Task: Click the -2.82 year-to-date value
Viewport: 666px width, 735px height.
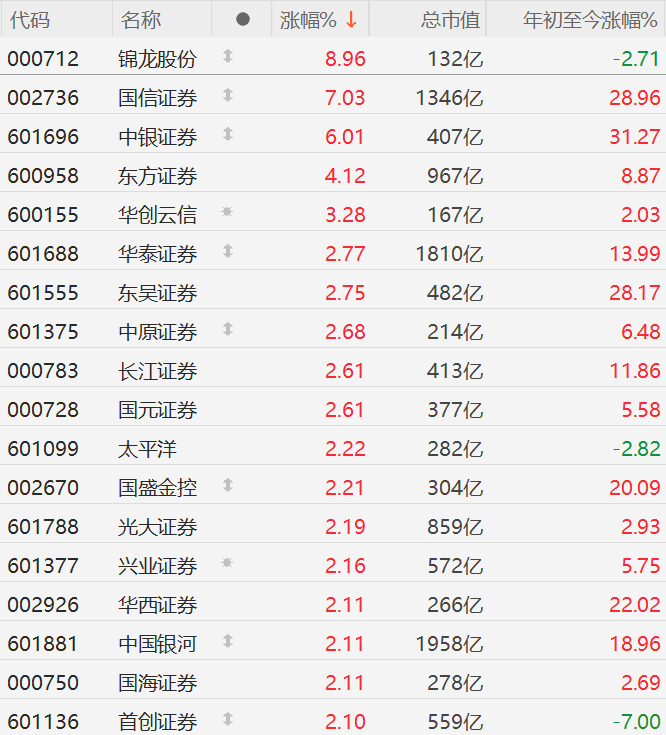Action: [637, 449]
